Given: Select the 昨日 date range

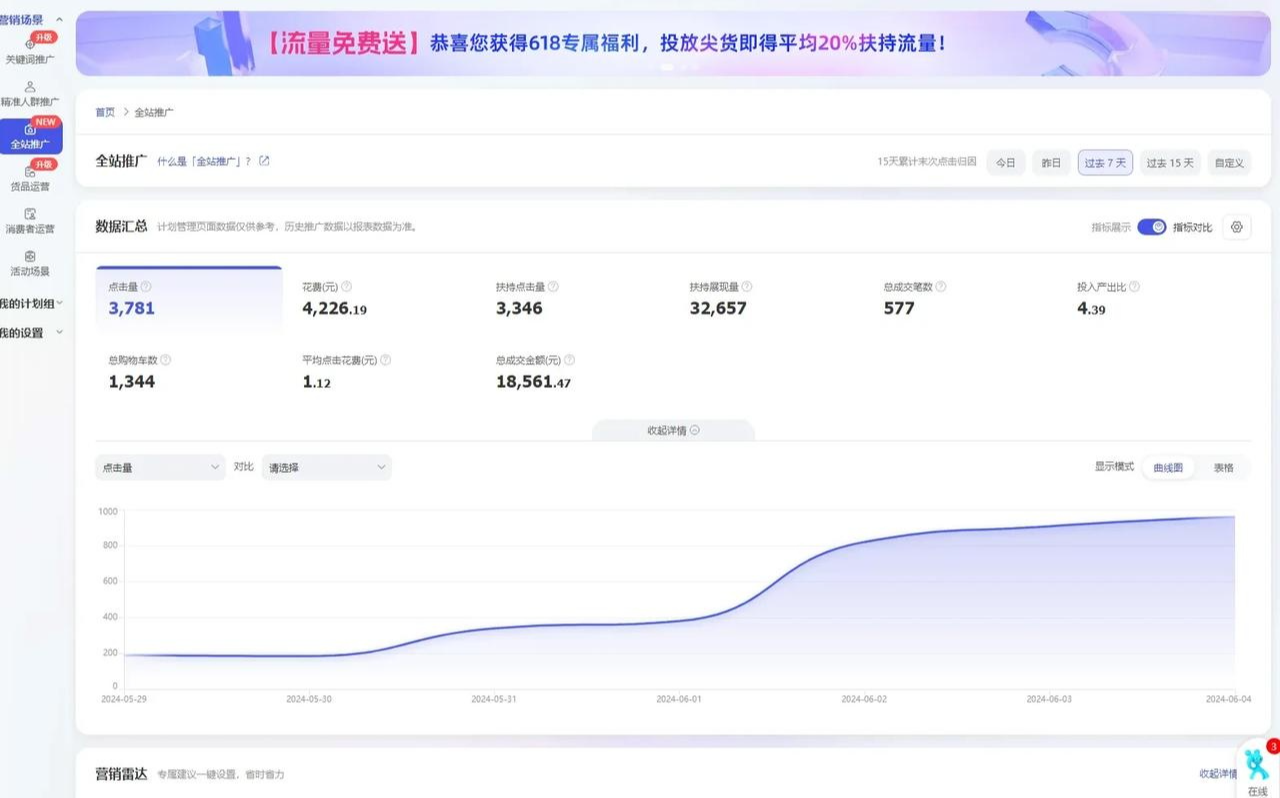Looking at the screenshot, I should click(x=1051, y=163).
